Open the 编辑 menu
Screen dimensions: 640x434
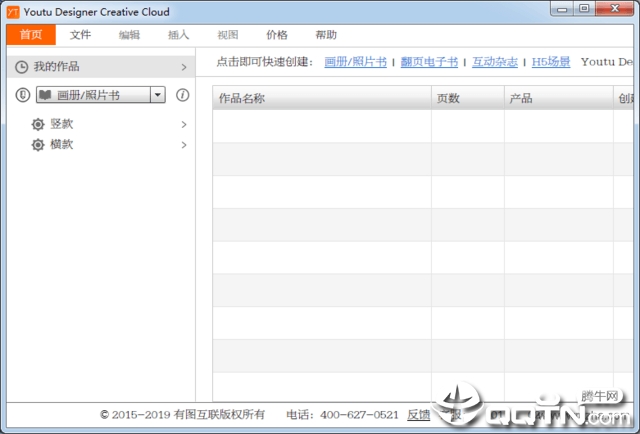(129, 35)
